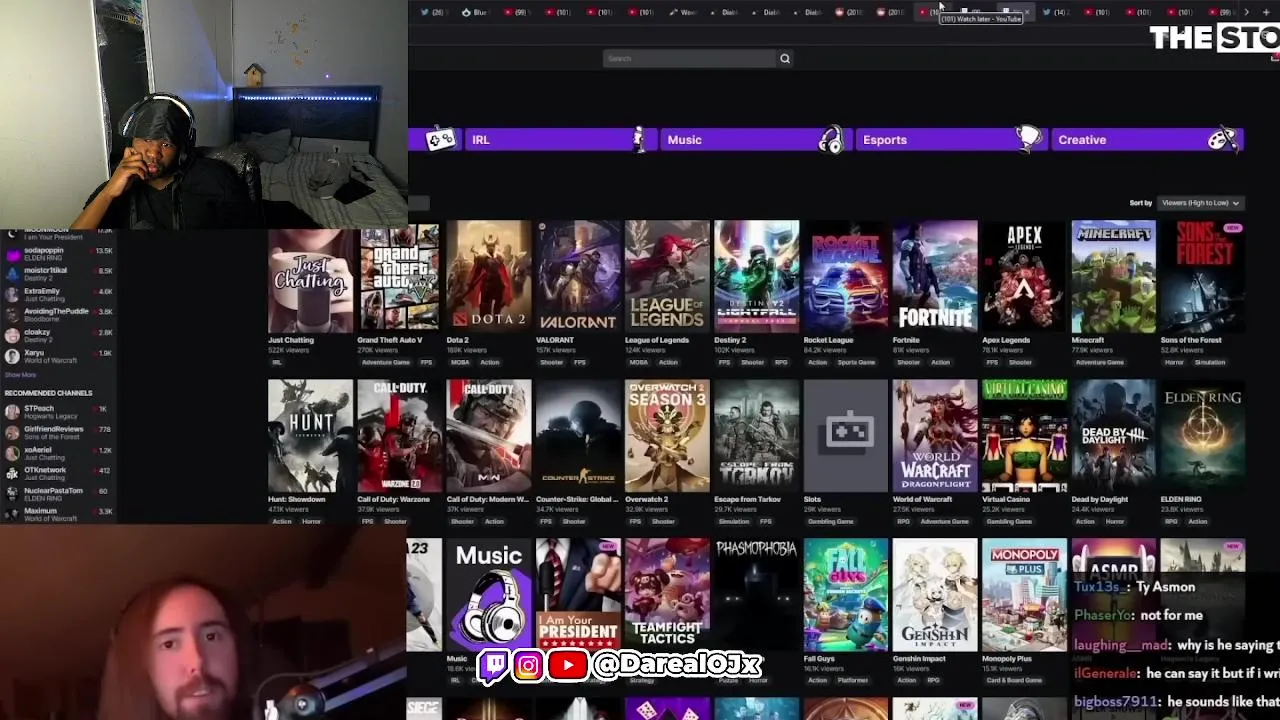Open the Dead by Daylight box art

pyautogui.click(x=1114, y=436)
